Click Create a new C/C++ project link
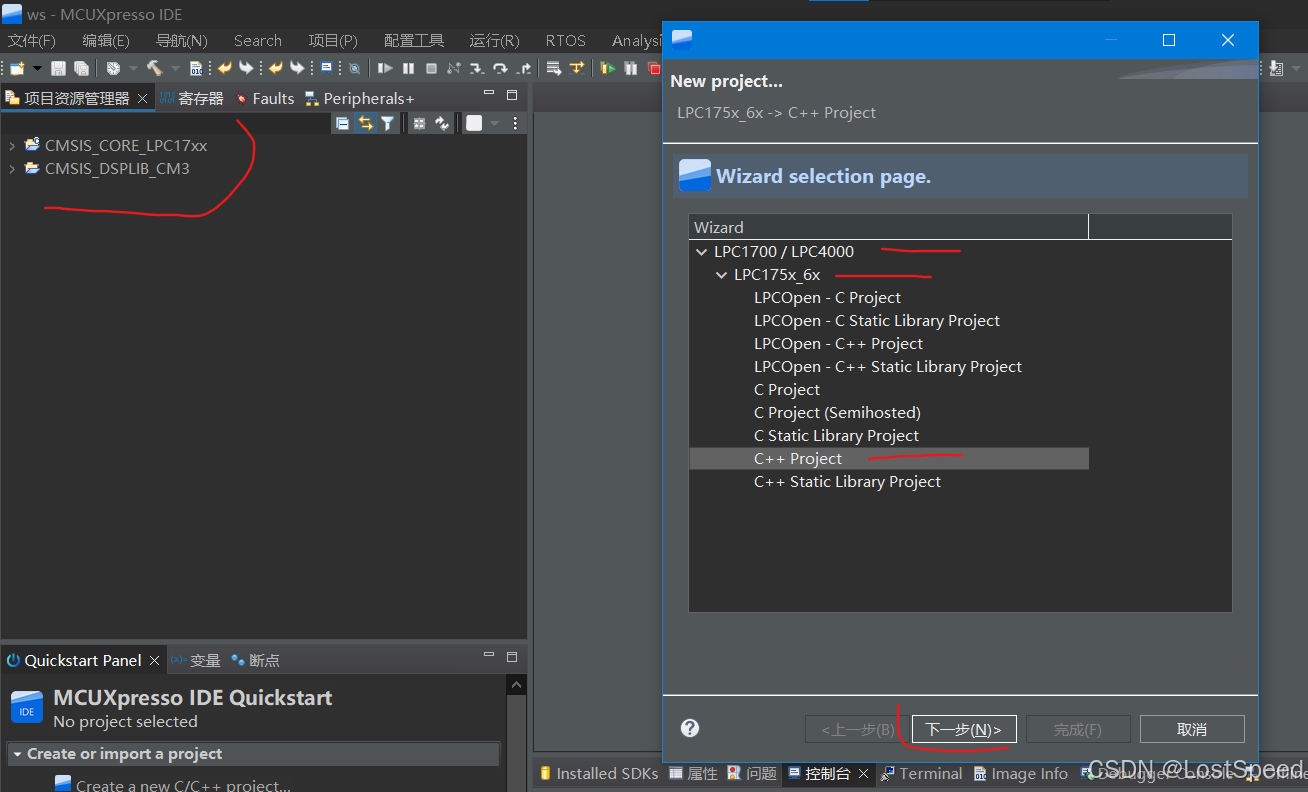Screen dimensions: 1308x792 [x=183, y=785]
